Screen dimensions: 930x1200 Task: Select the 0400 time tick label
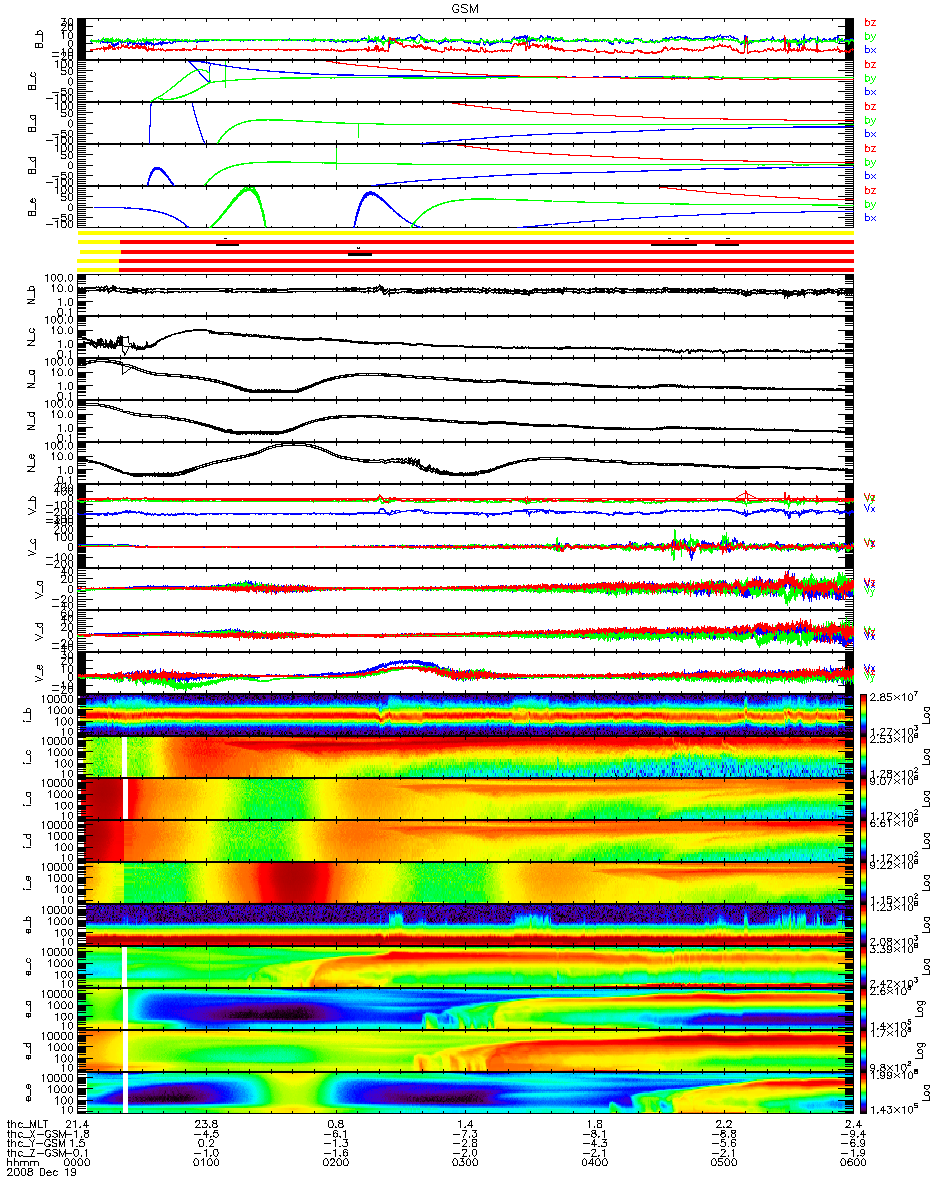point(594,1162)
